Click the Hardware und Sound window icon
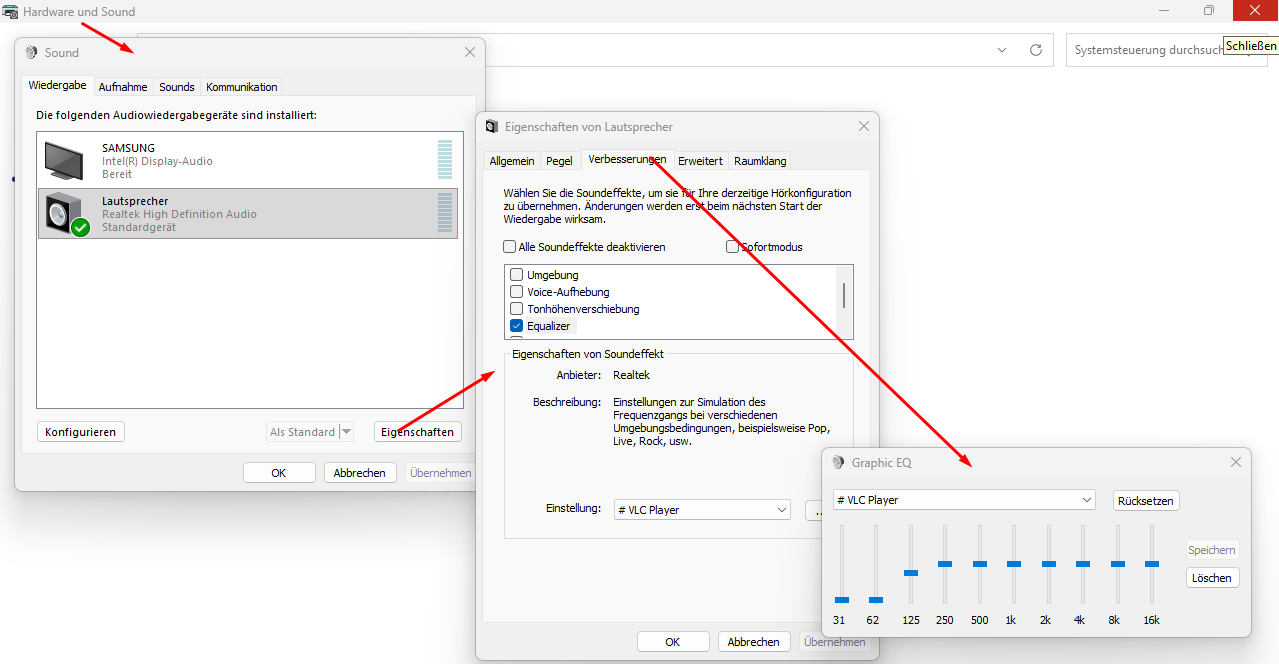This screenshot has height=664, width=1279. click(10, 12)
